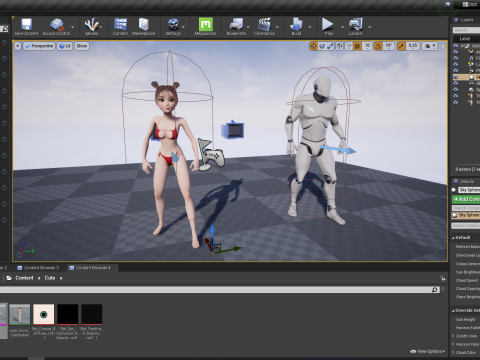Screen dimensions: 480x360
Task: Click the Cinematics clapperboard icon
Action: click(x=264, y=27)
